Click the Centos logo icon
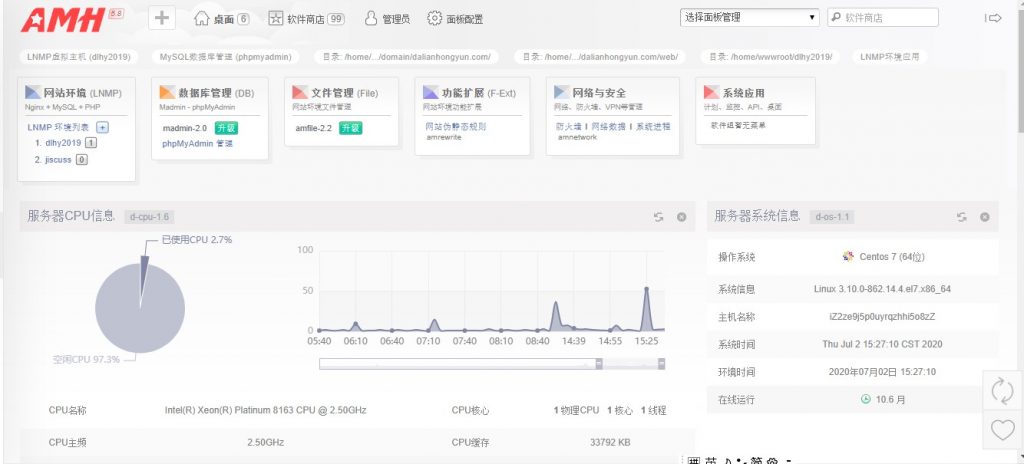Screen dimensions: 1024x464 [x=848, y=256]
